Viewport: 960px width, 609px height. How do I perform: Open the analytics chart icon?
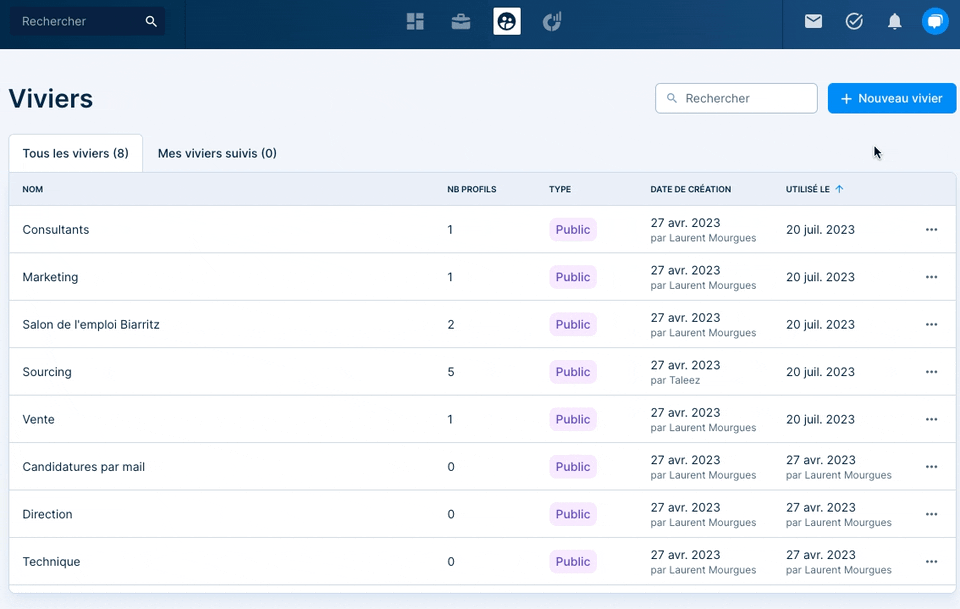(552, 21)
